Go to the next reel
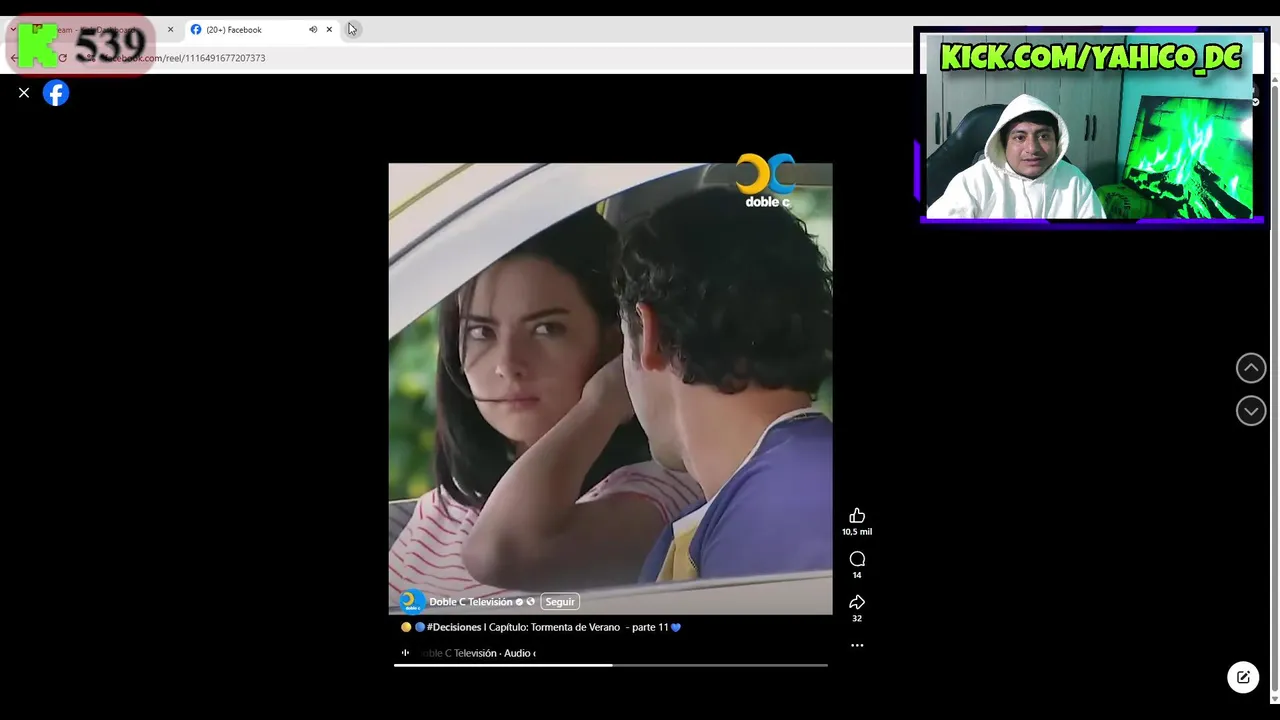The height and width of the screenshot is (720, 1280). tap(1251, 411)
